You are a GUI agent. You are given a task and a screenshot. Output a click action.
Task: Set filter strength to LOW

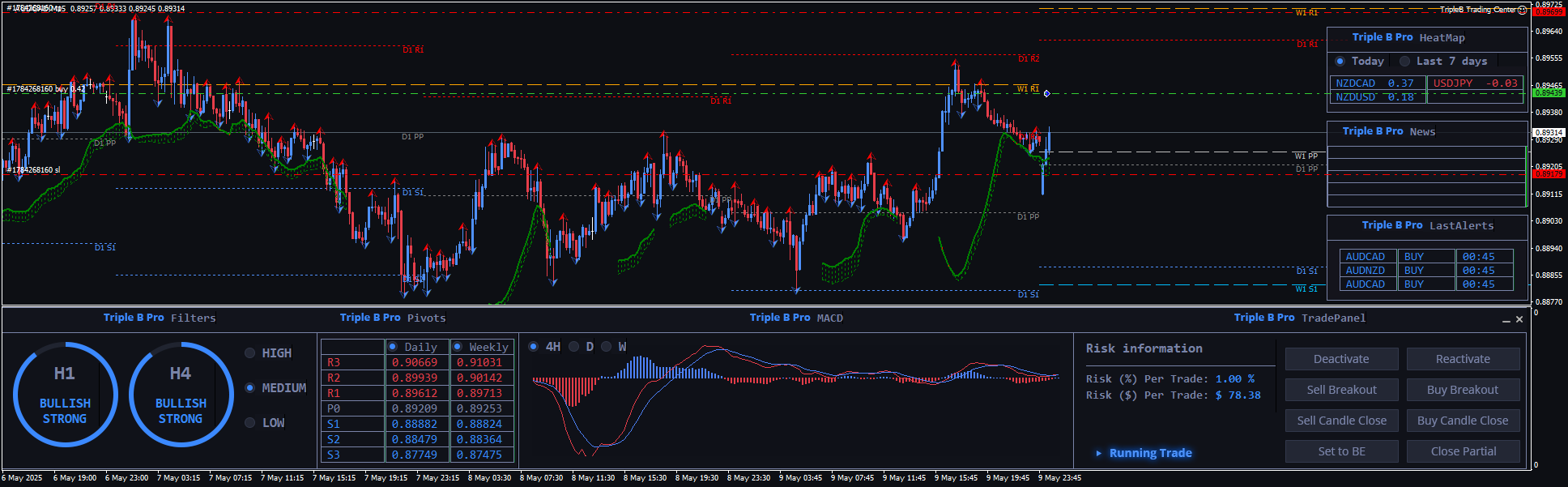tap(250, 423)
